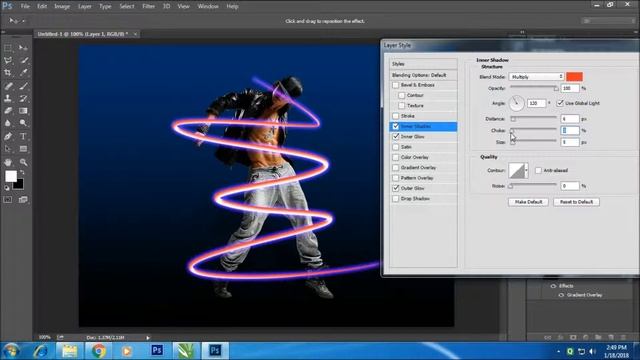Enable the Pattern Overlay checkbox
Viewport: 640px width, 360px height.
pyautogui.click(x=396, y=178)
